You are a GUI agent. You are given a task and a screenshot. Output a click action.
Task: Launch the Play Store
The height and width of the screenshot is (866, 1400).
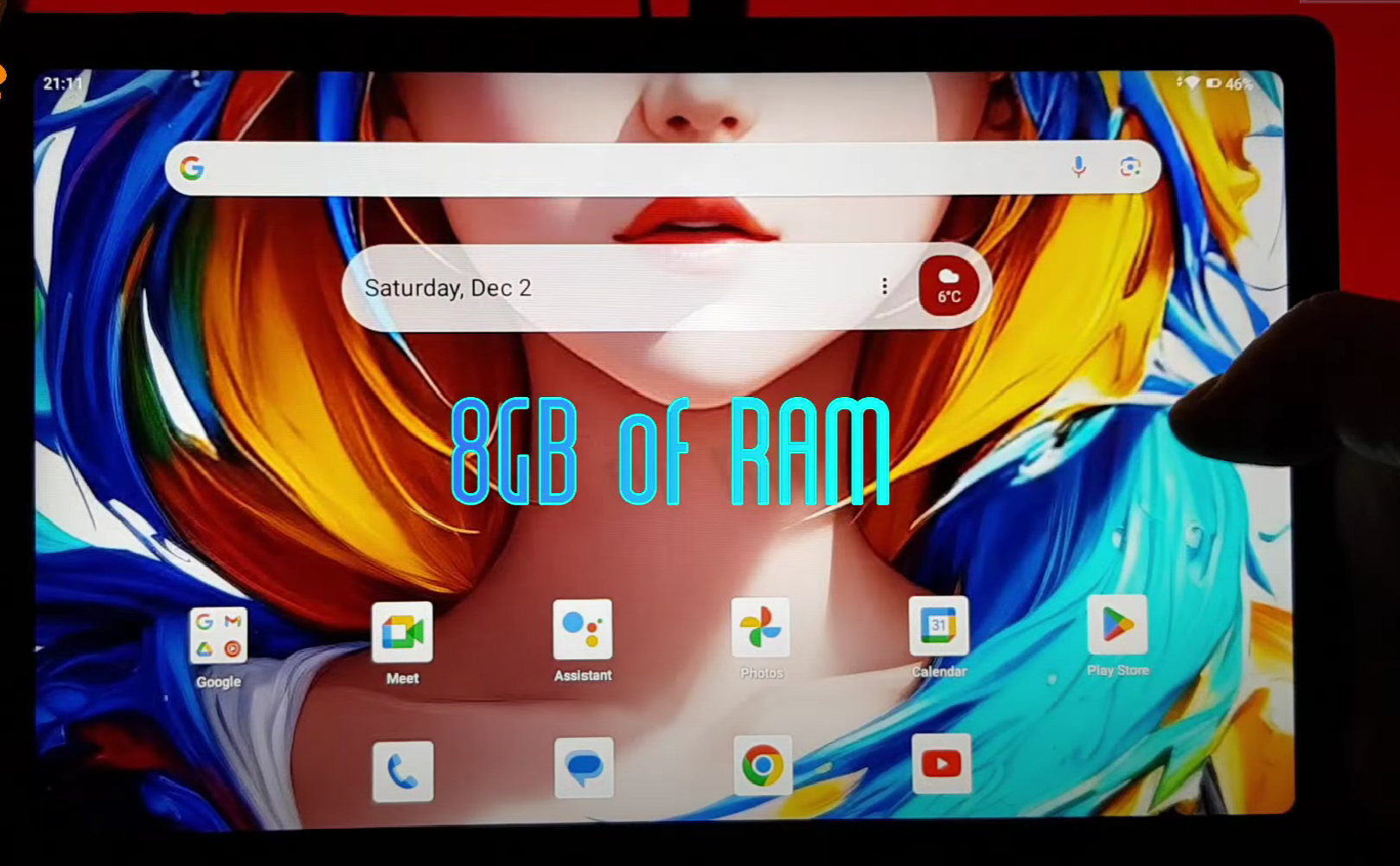(x=1117, y=625)
